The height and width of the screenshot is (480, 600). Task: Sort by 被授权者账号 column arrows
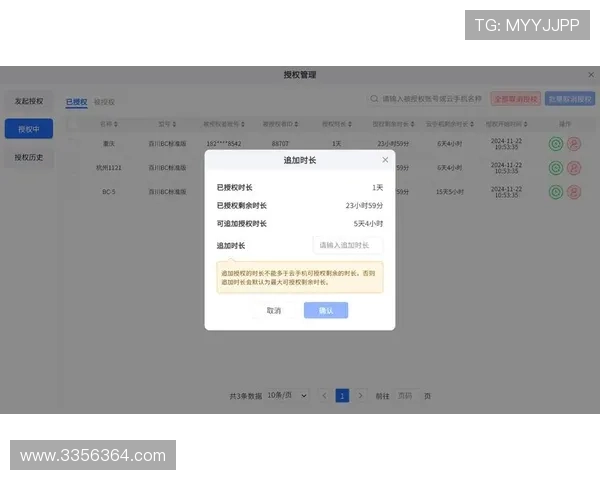point(243,124)
